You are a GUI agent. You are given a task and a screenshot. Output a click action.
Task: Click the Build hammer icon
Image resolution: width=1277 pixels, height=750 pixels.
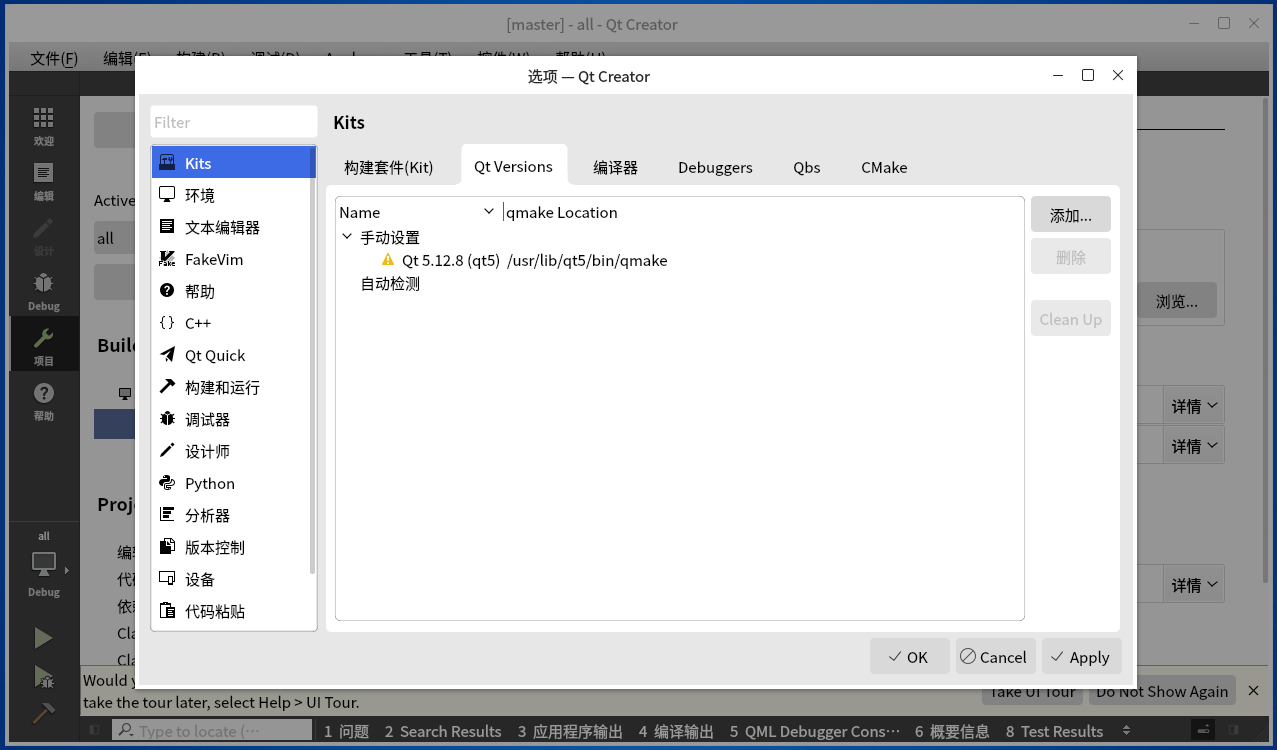43,713
